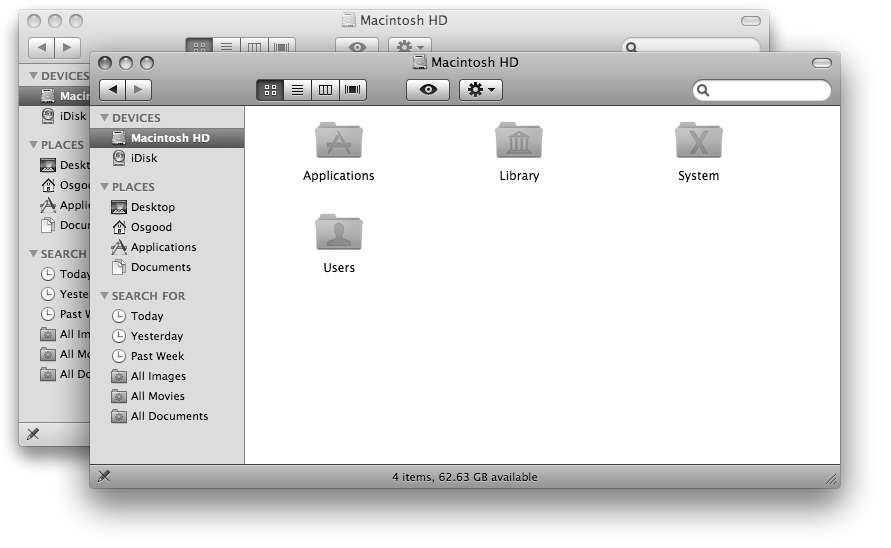Open the Library folder icon
891x548 pixels.
click(518, 142)
